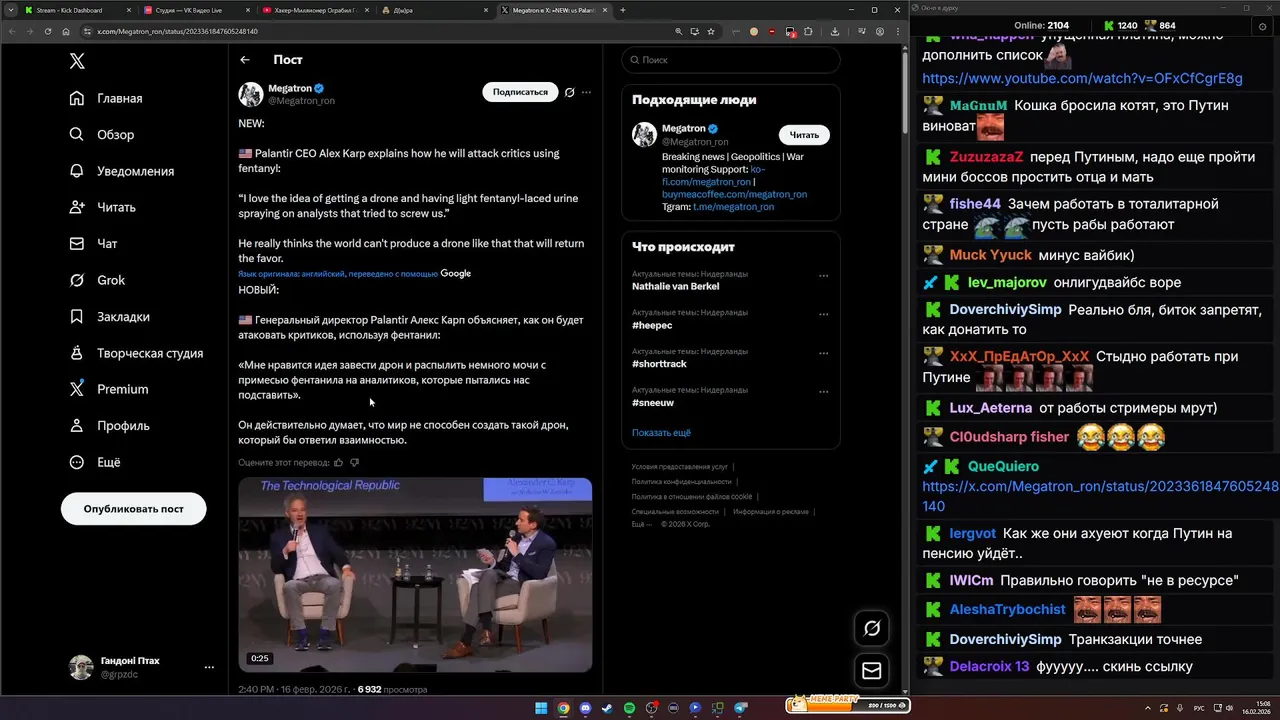Open Chrome downloads icon

[835, 31]
